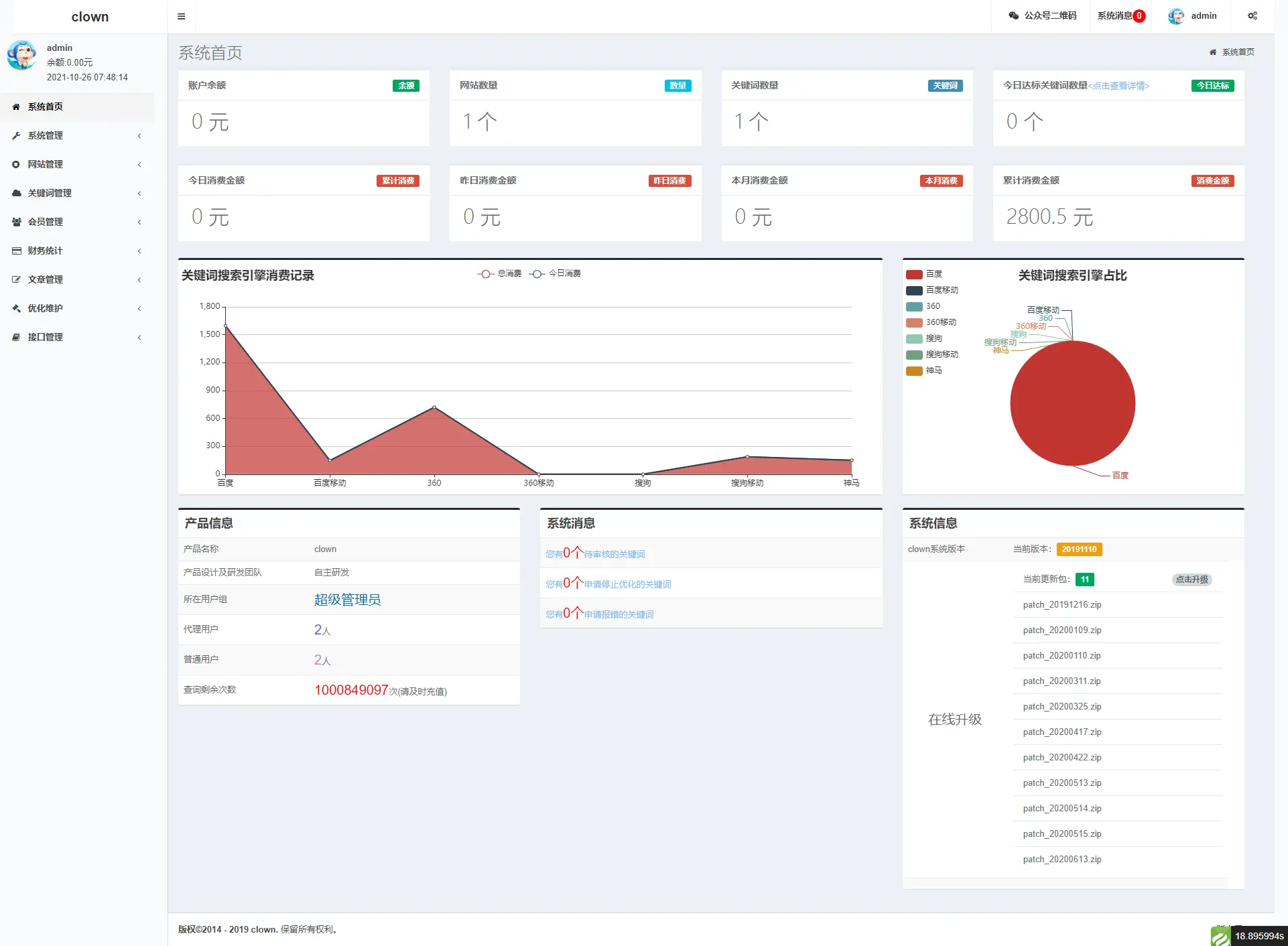Expand the 系统管理 menu item
The height and width of the screenshot is (946, 1288).
[75, 135]
